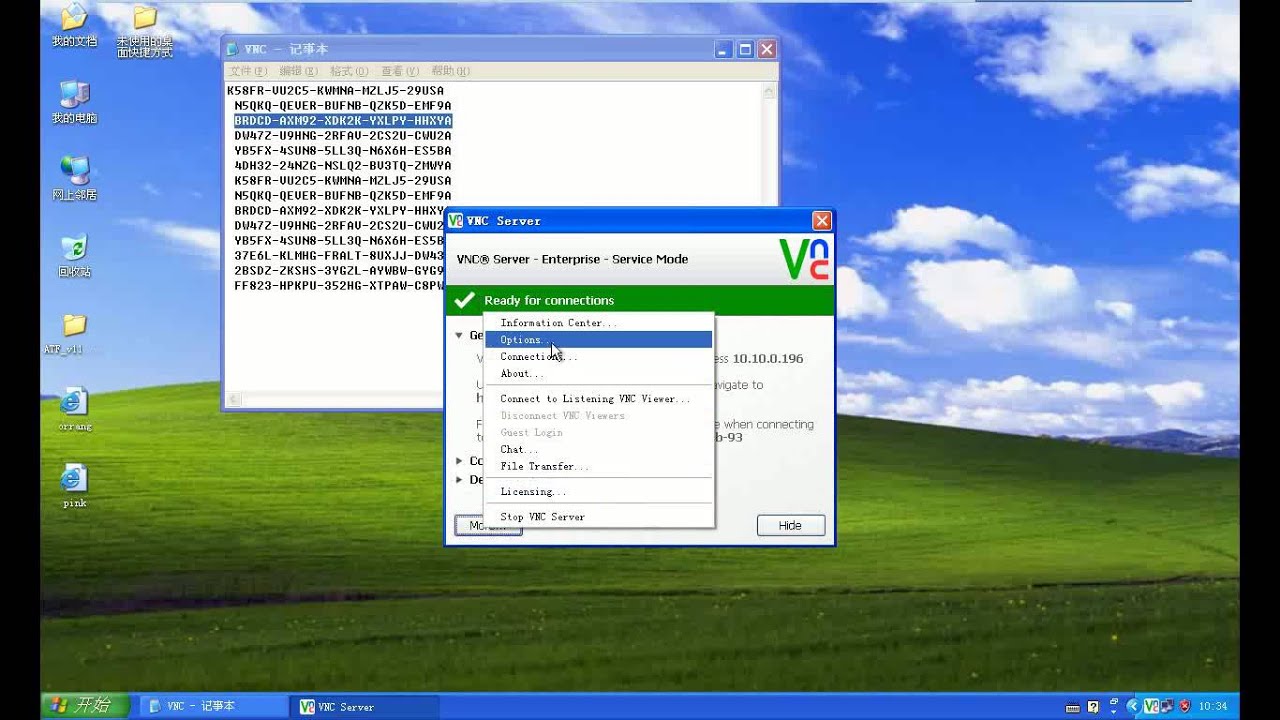Open Licensing... from the popup menu
1280x720 pixels.
[598, 492]
